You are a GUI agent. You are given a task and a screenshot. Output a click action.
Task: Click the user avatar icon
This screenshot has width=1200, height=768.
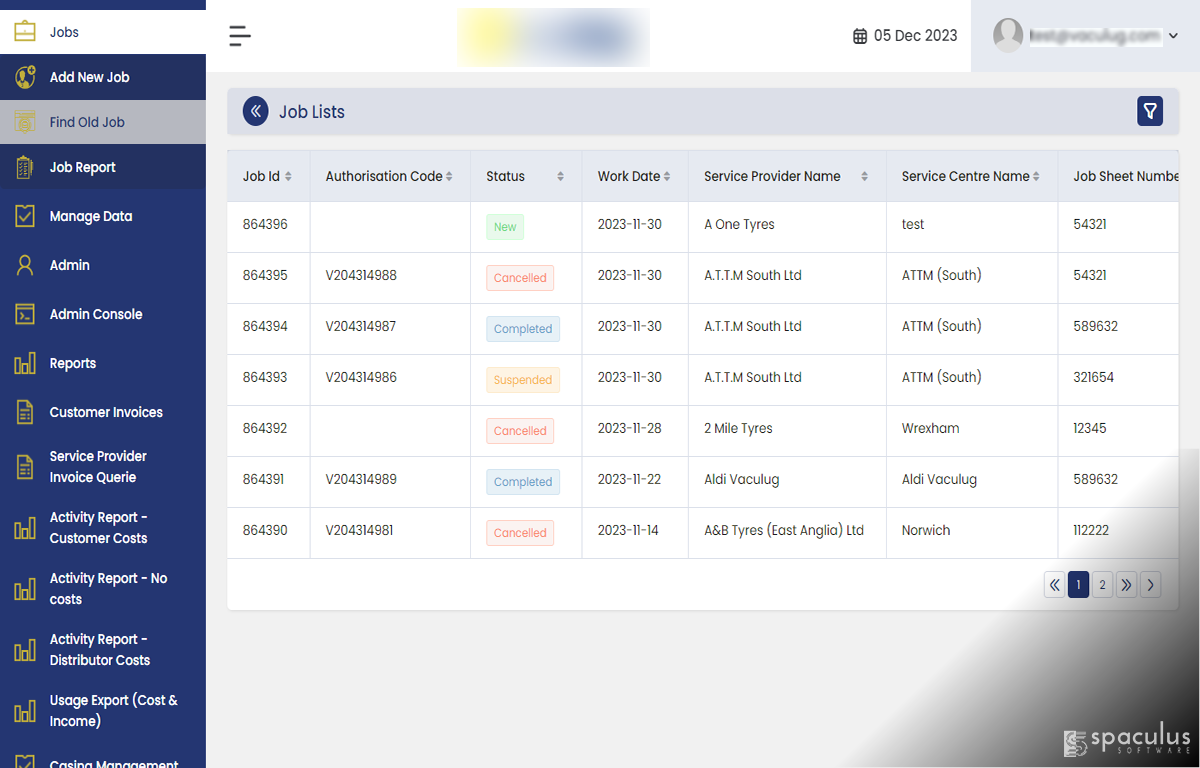pyautogui.click(x=1008, y=35)
